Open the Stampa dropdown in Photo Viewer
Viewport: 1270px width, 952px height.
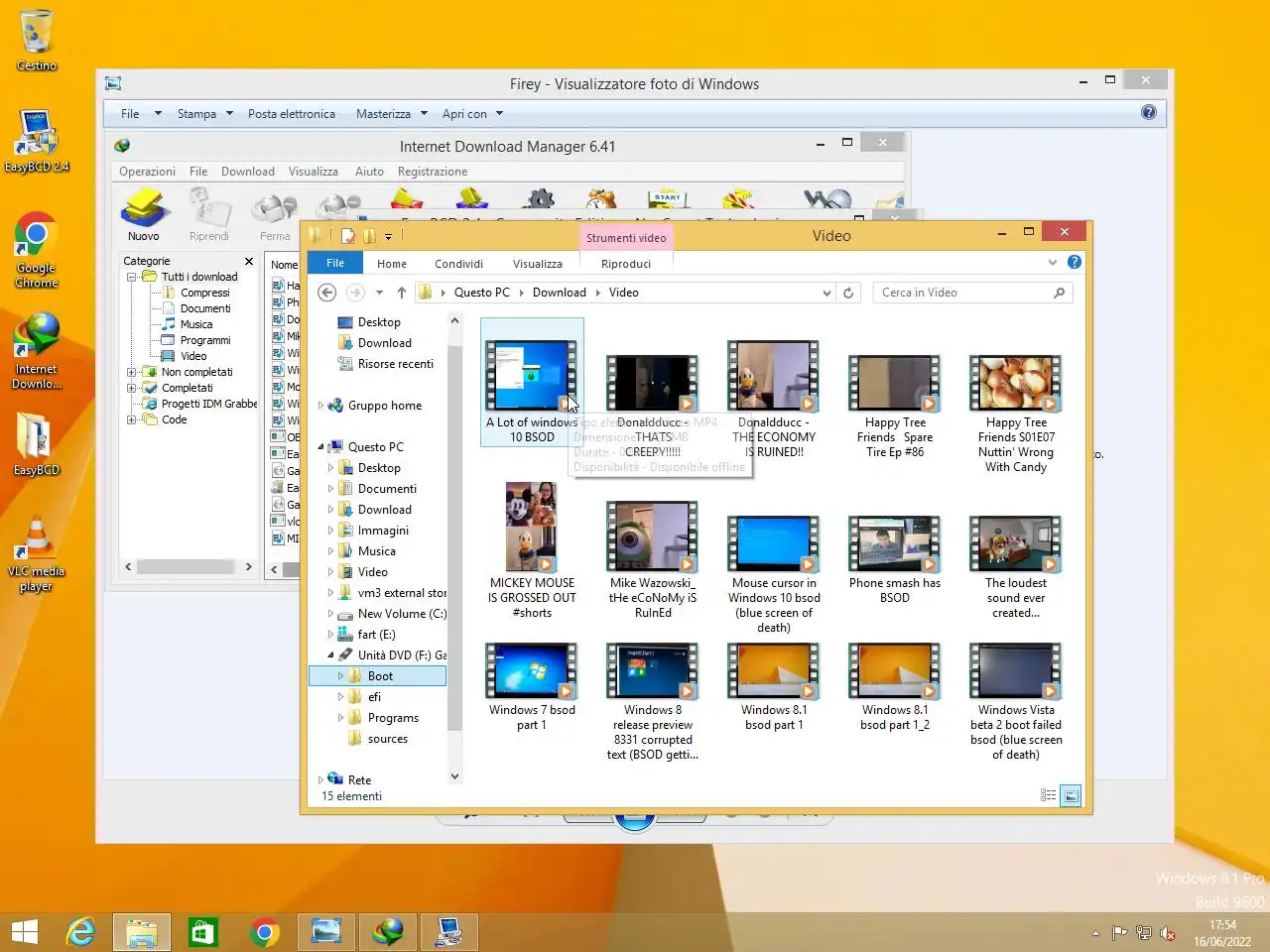[205, 114]
